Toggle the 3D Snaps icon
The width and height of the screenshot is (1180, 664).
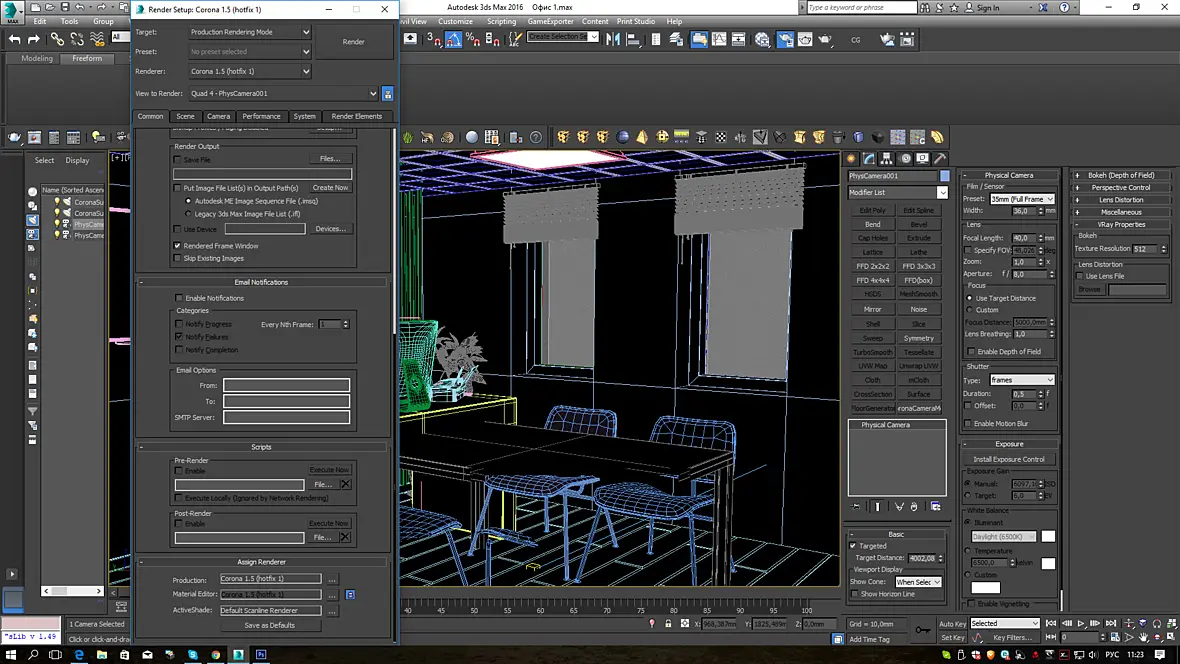pyautogui.click(x=433, y=39)
